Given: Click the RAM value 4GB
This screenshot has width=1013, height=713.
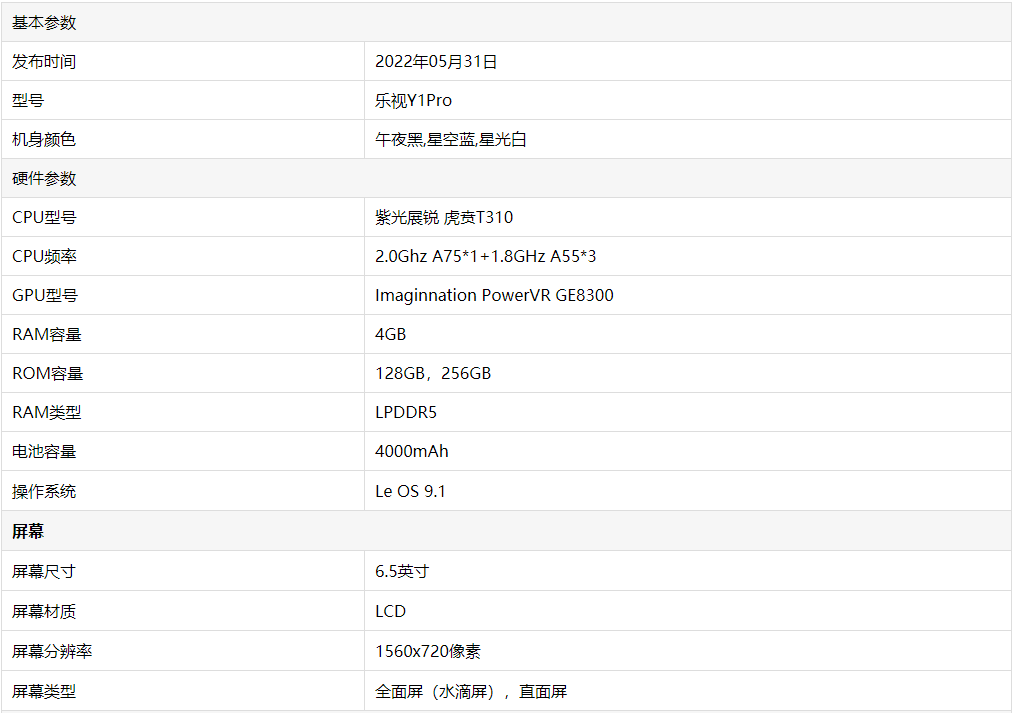Looking at the screenshot, I should (391, 335).
